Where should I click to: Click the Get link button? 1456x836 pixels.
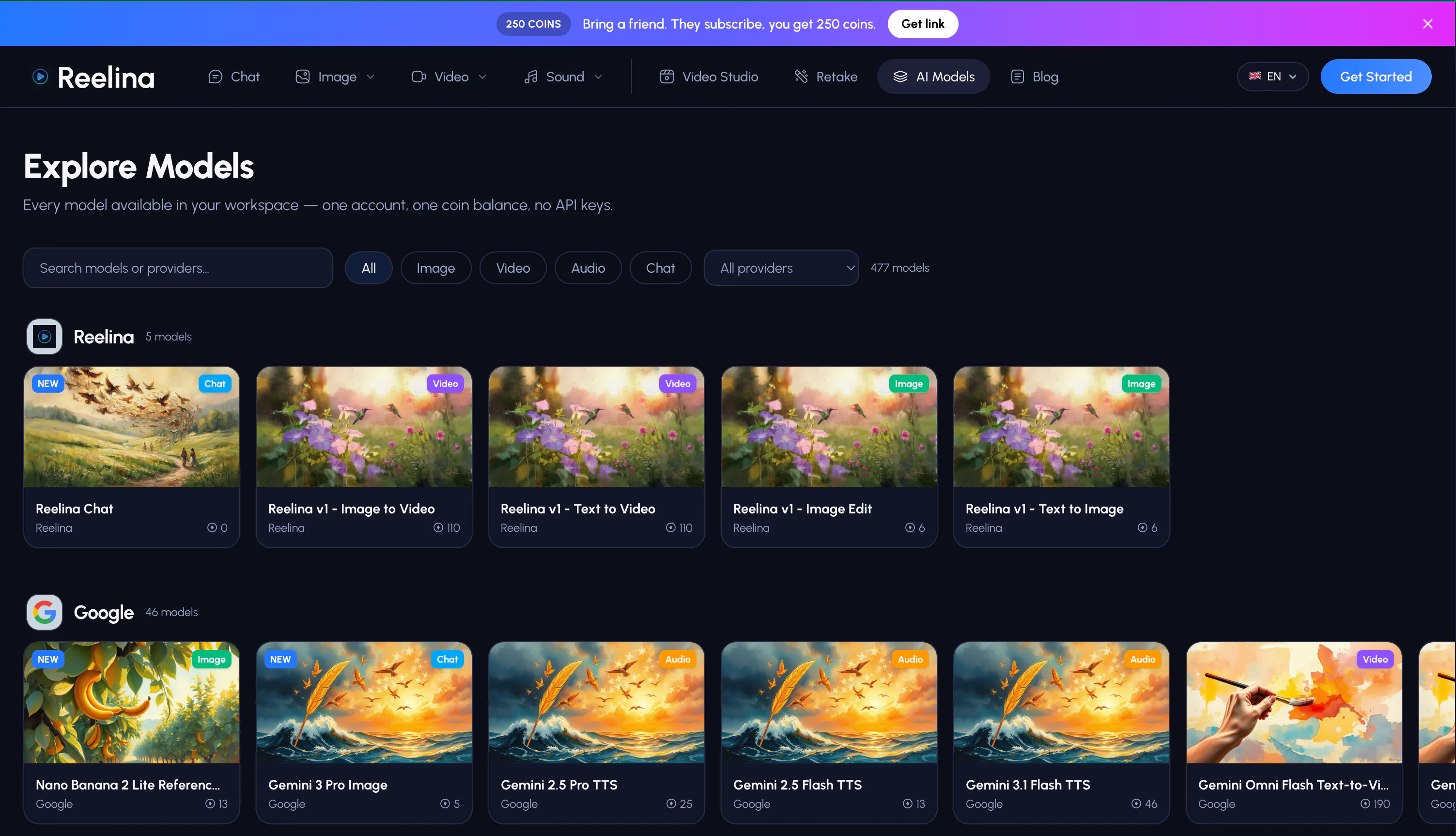pyautogui.click(x=923, y=24)
